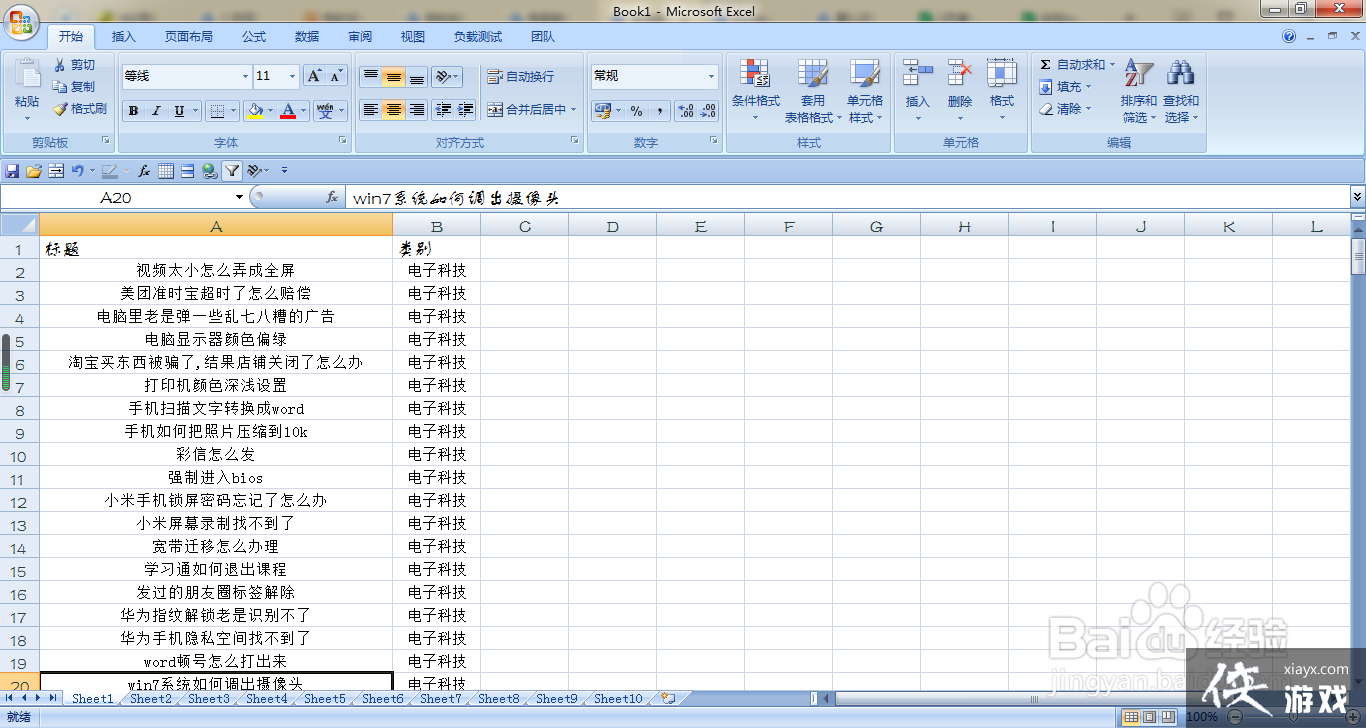Switch to the Data (数据) tab
The image size is (1366, 728).
point(307,37)
